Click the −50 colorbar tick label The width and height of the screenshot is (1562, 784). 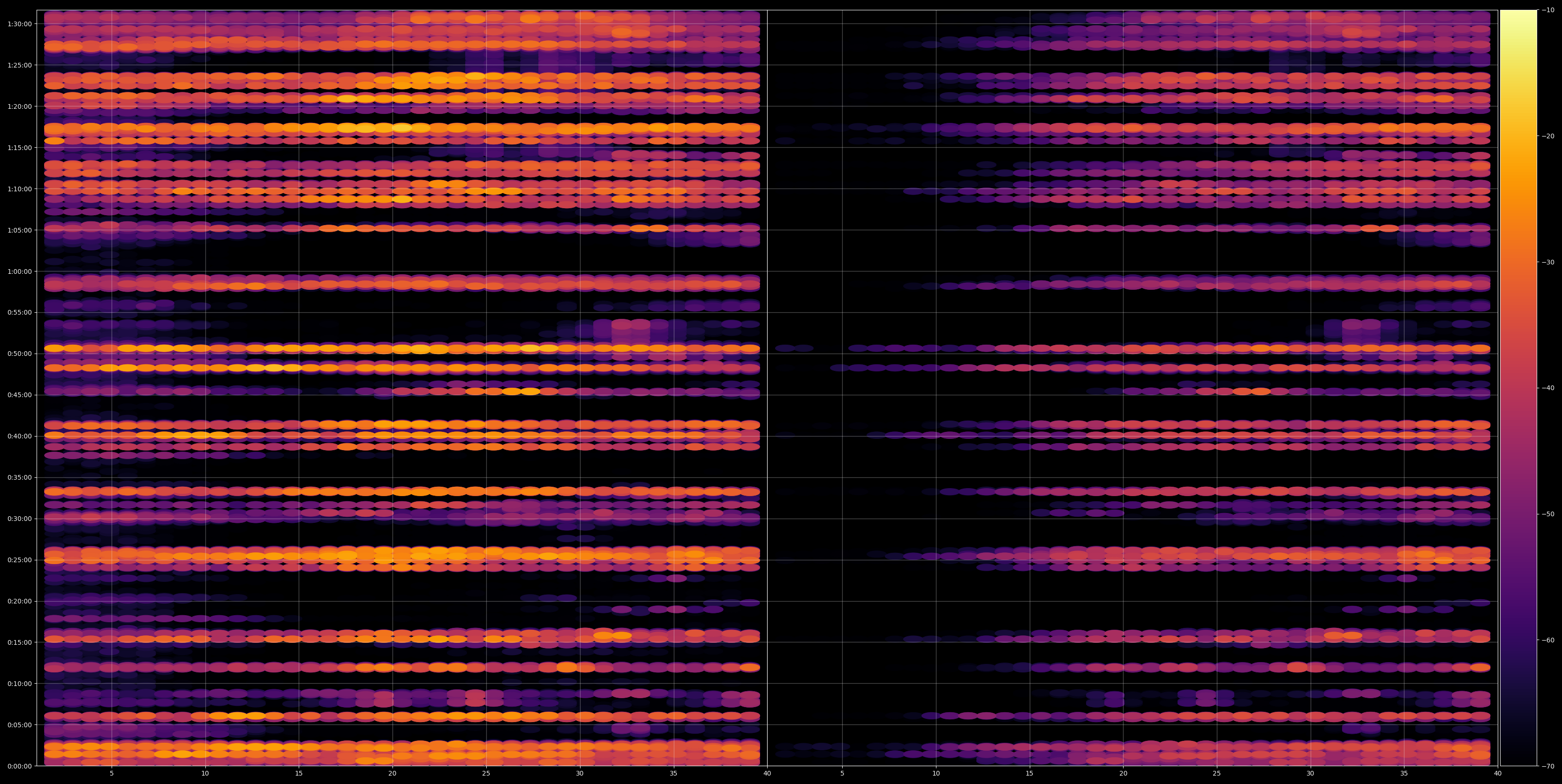point(1548,514)
